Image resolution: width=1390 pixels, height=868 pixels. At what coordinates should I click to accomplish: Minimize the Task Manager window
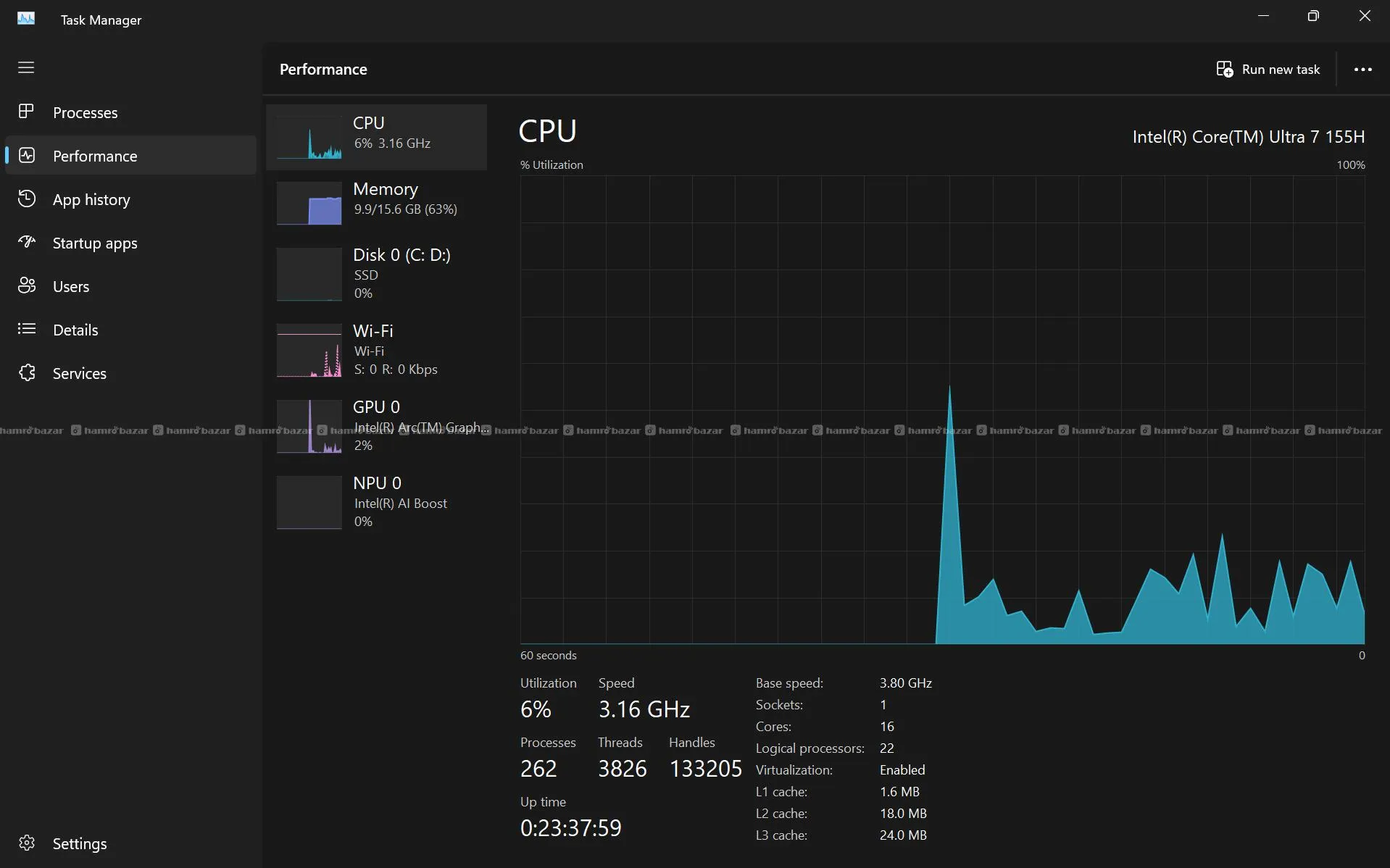pos(1263,16)
